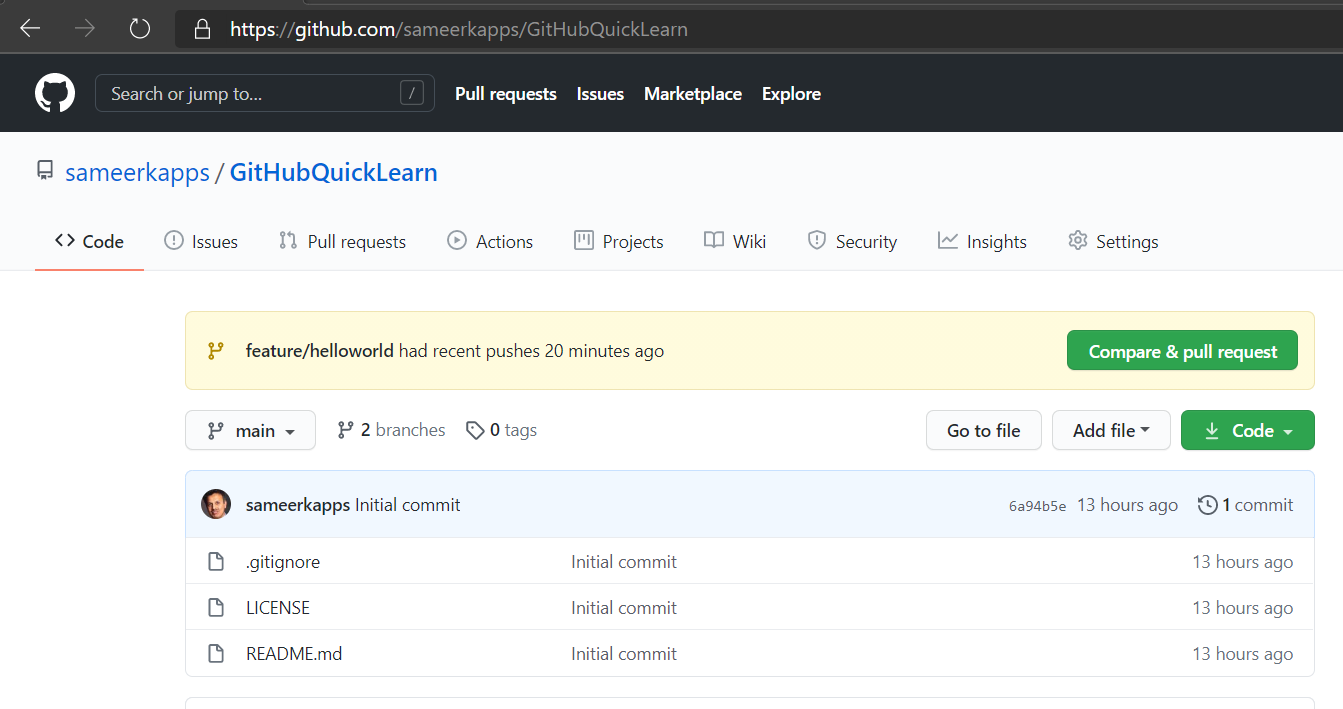
Task: Open the green Code dropdown
Action: (1247, 429)
